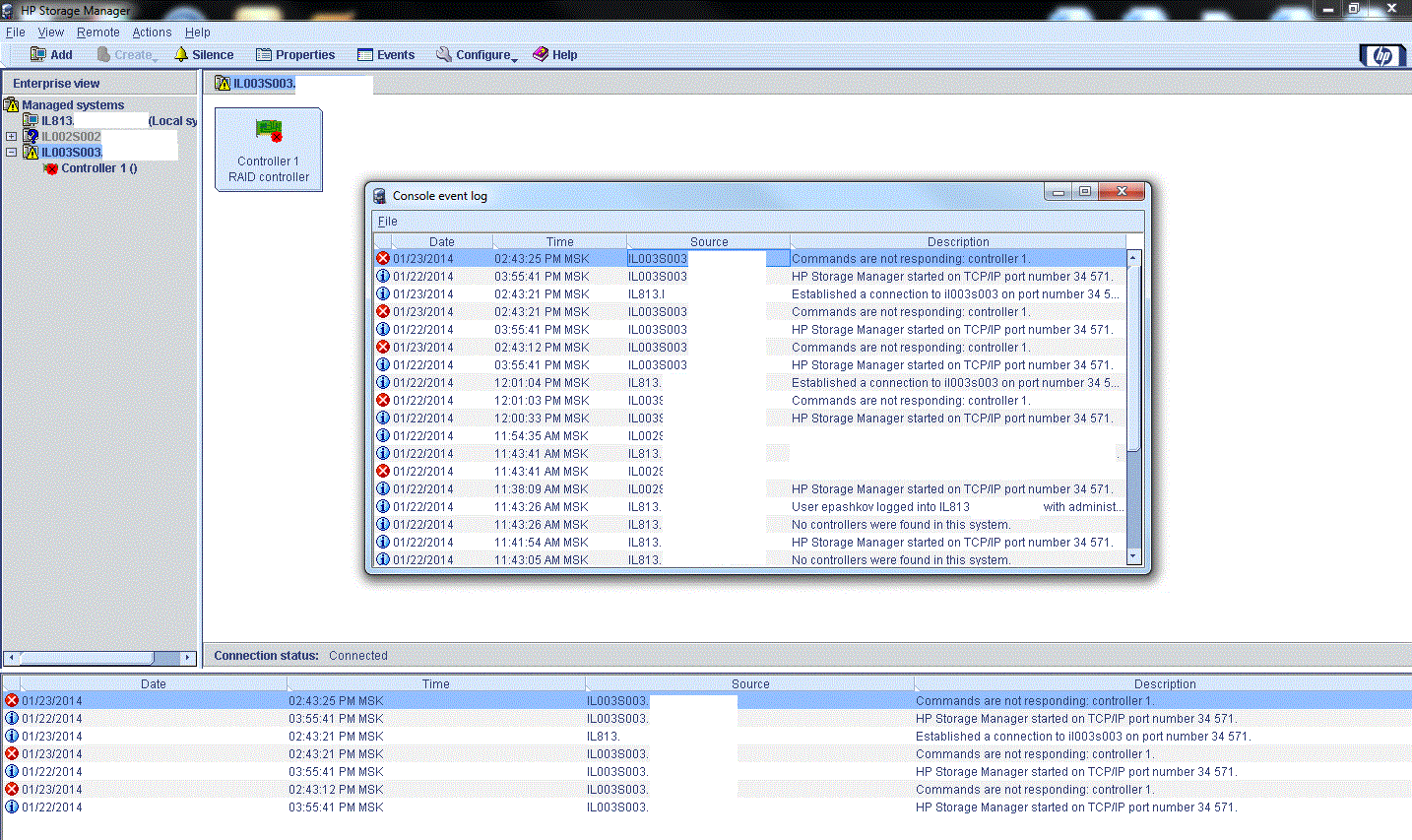
Task: Select the IL002S002 tree node
Action: [x=71, y=137]
